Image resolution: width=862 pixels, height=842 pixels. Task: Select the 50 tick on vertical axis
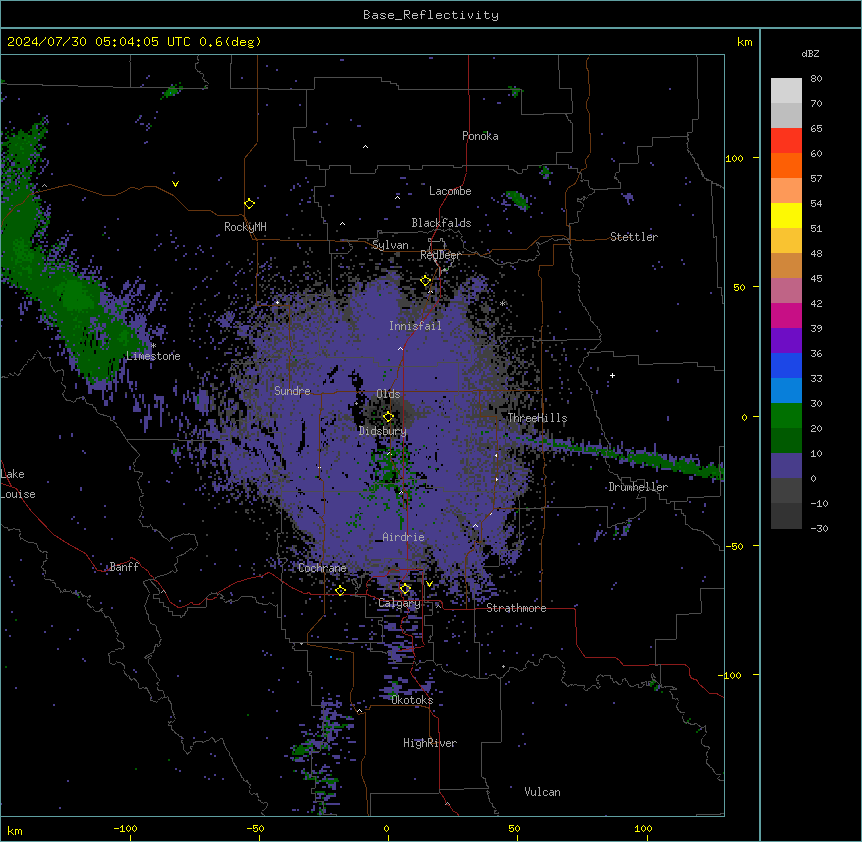(x=739, y=287)
